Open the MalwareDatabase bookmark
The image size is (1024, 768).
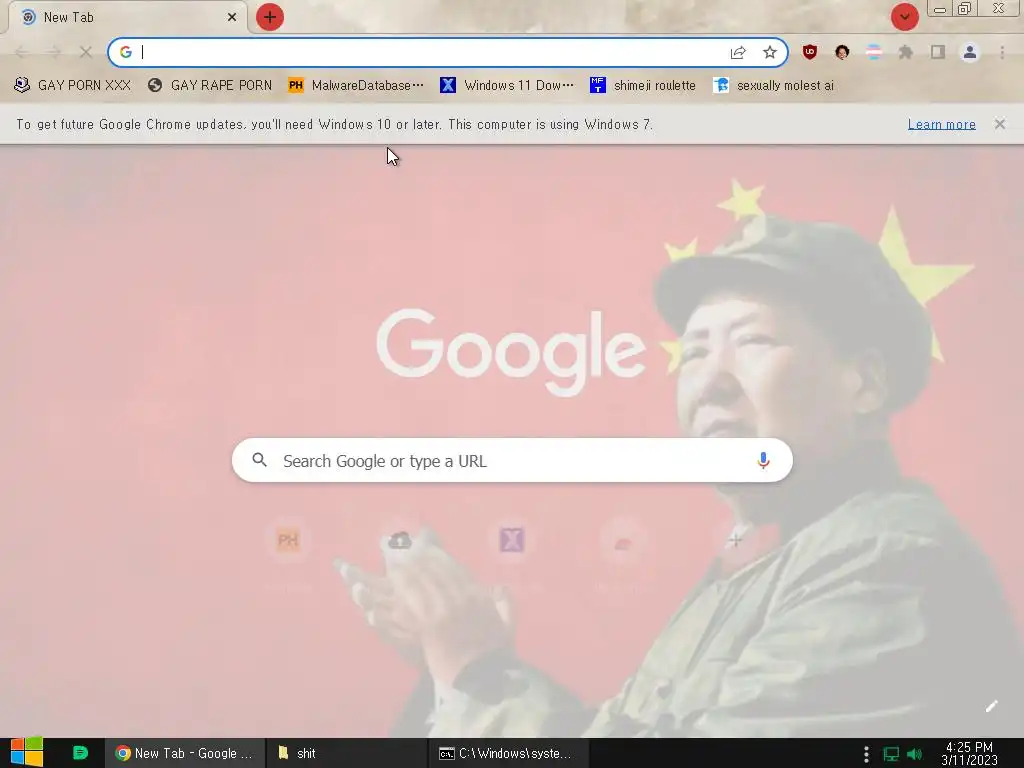[356, 86]
